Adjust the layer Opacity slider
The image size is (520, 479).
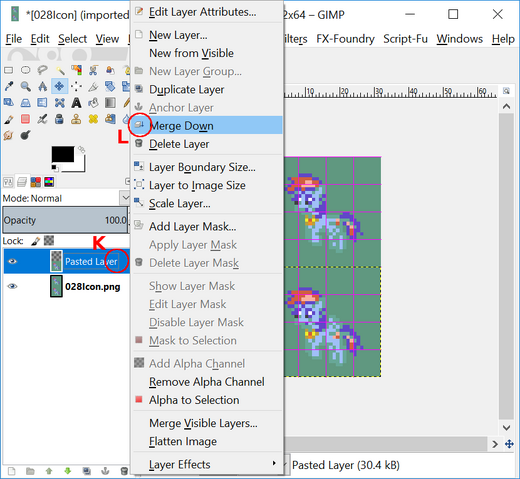(65, 220)
